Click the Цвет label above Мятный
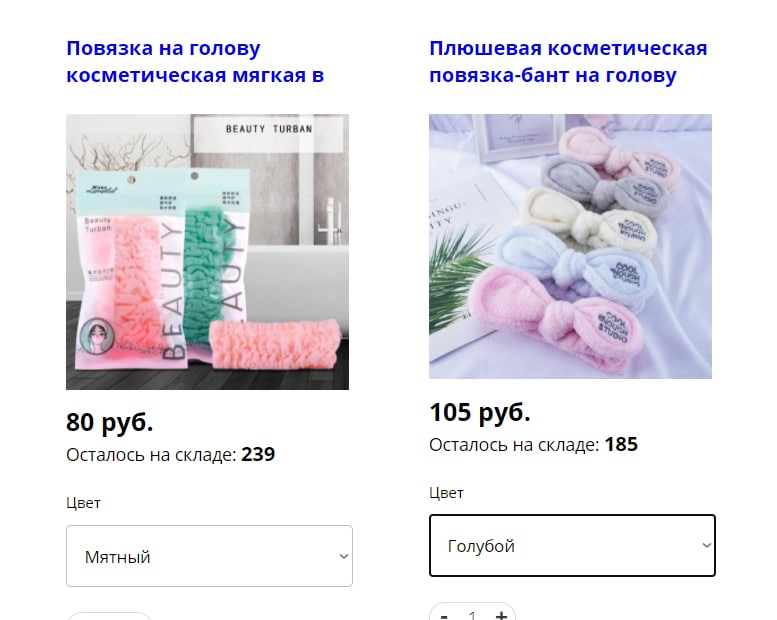777x620 pixels. pos(83,503)
